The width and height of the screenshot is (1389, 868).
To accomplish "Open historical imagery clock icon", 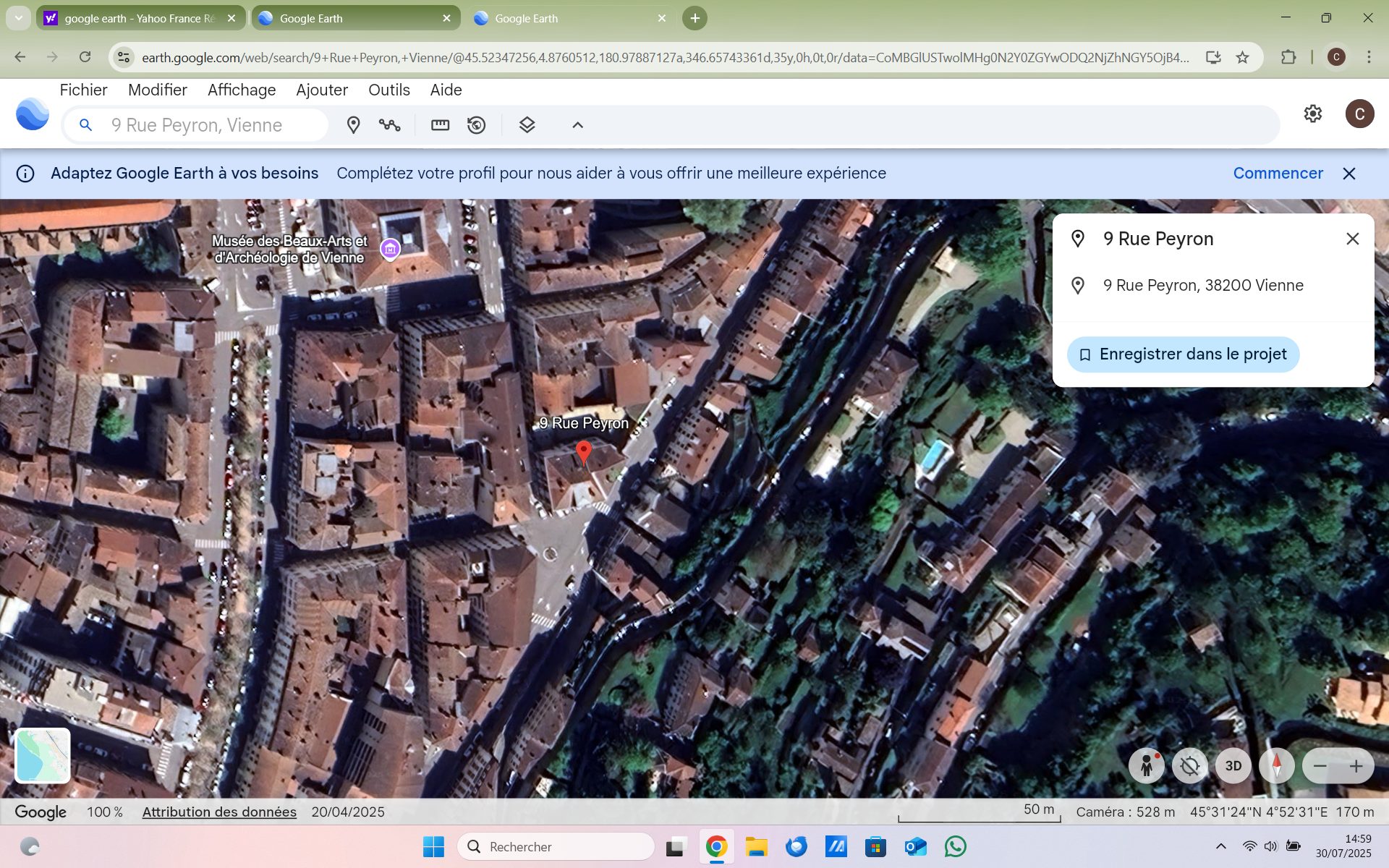I will [x=476, y=125].
